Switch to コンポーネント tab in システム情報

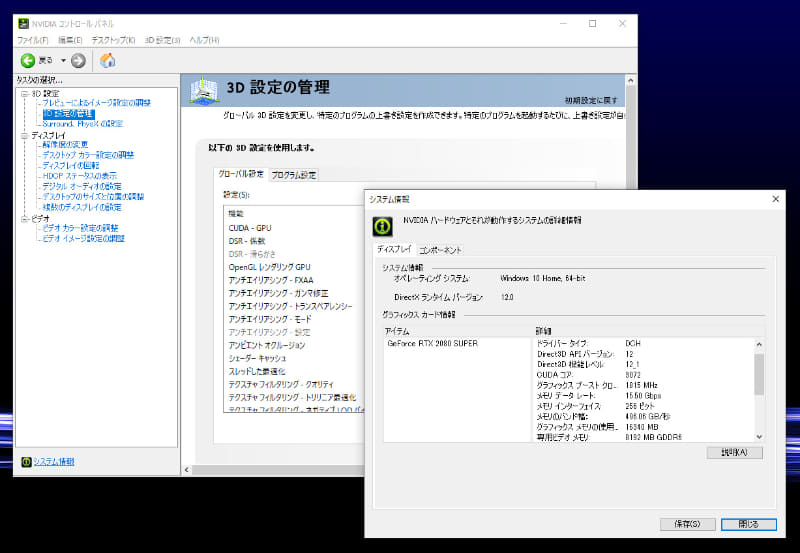(x=440, y=250)
